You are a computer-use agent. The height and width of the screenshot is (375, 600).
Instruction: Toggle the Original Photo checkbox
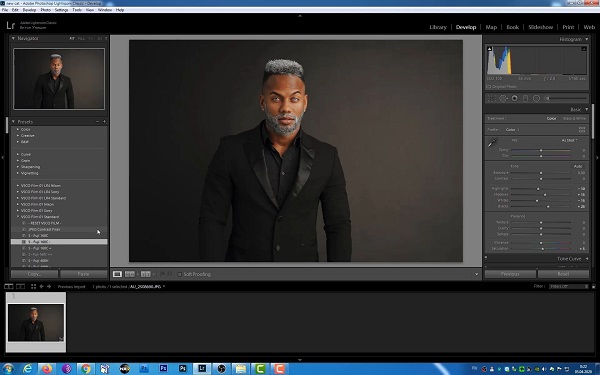point(488,87)
